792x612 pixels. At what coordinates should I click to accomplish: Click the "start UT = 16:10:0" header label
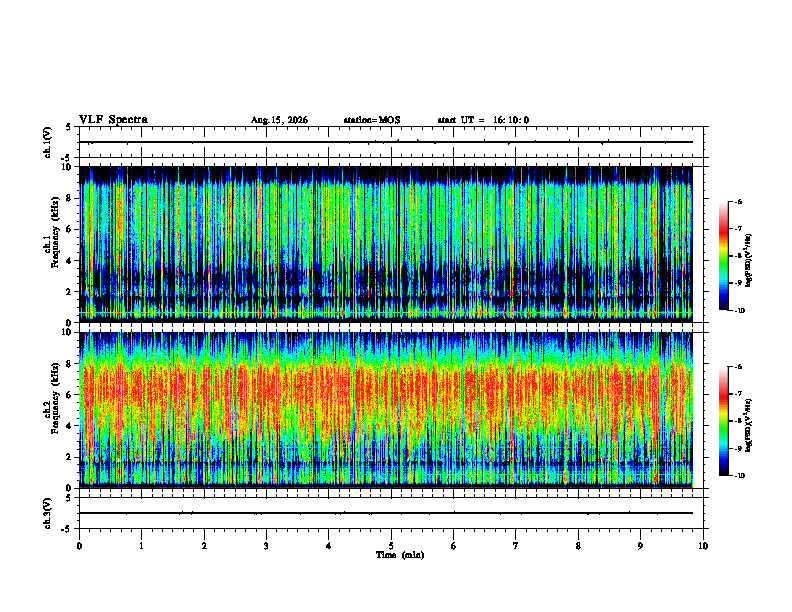pyautogui.click(x=483, y=120)
